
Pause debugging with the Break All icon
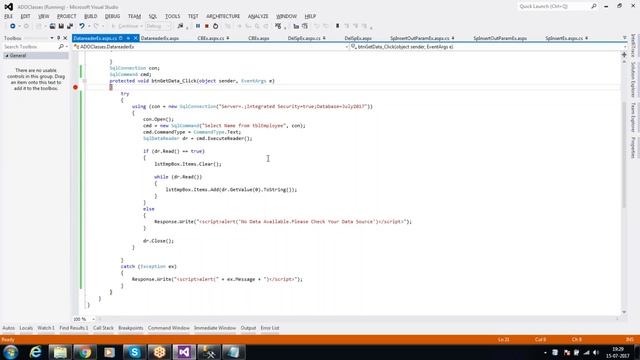pyautogui.click(x=198, y=26)
